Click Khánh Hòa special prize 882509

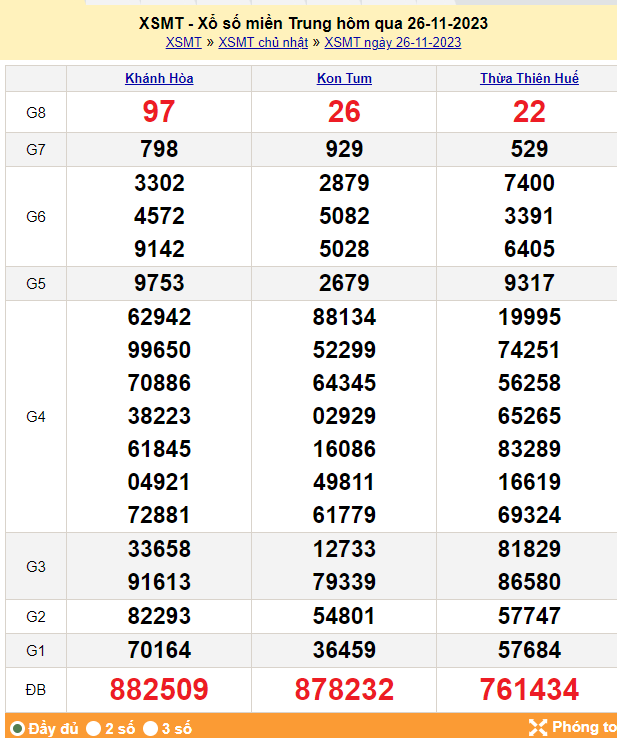[x=159, y=689]
